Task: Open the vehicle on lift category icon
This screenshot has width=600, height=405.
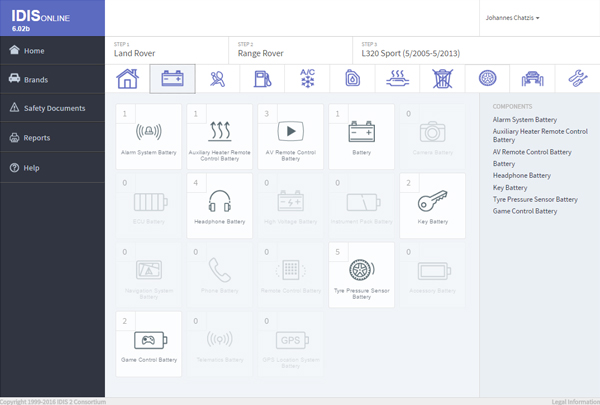Action: pos(532,78)
